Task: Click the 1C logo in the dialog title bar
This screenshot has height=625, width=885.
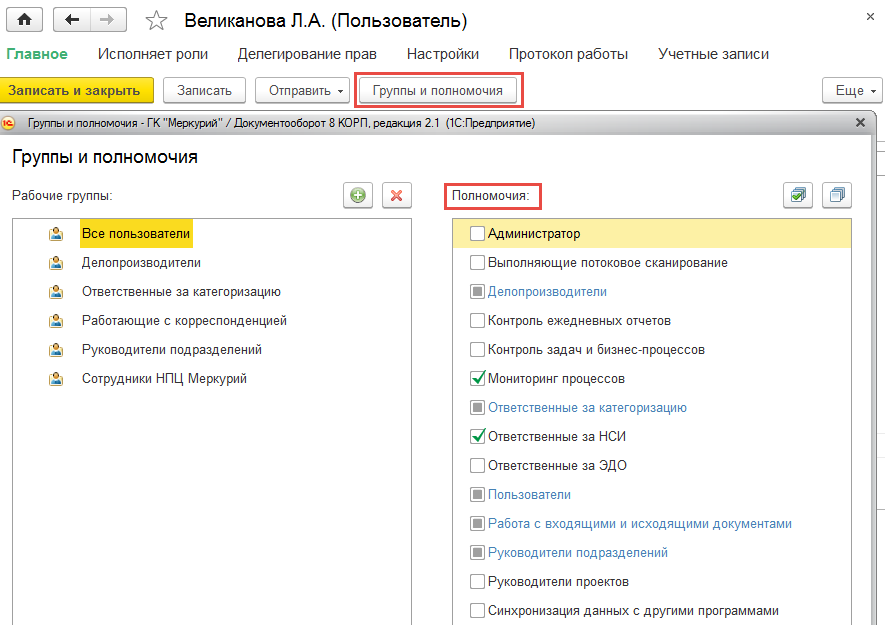Action: [8, 123]
